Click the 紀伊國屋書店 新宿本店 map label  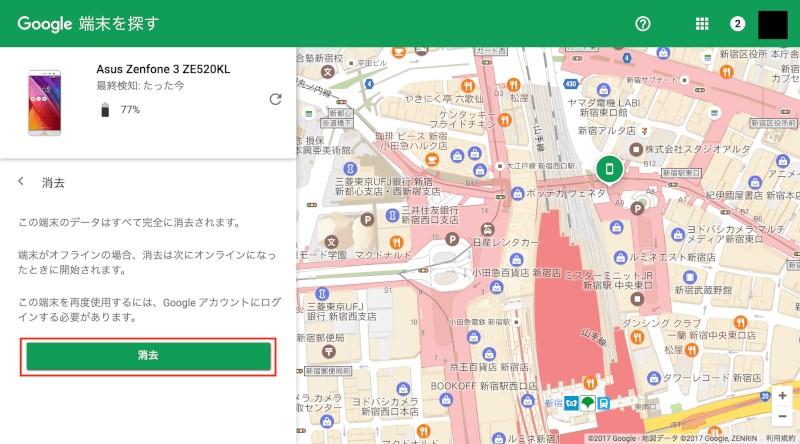[753, 195]
